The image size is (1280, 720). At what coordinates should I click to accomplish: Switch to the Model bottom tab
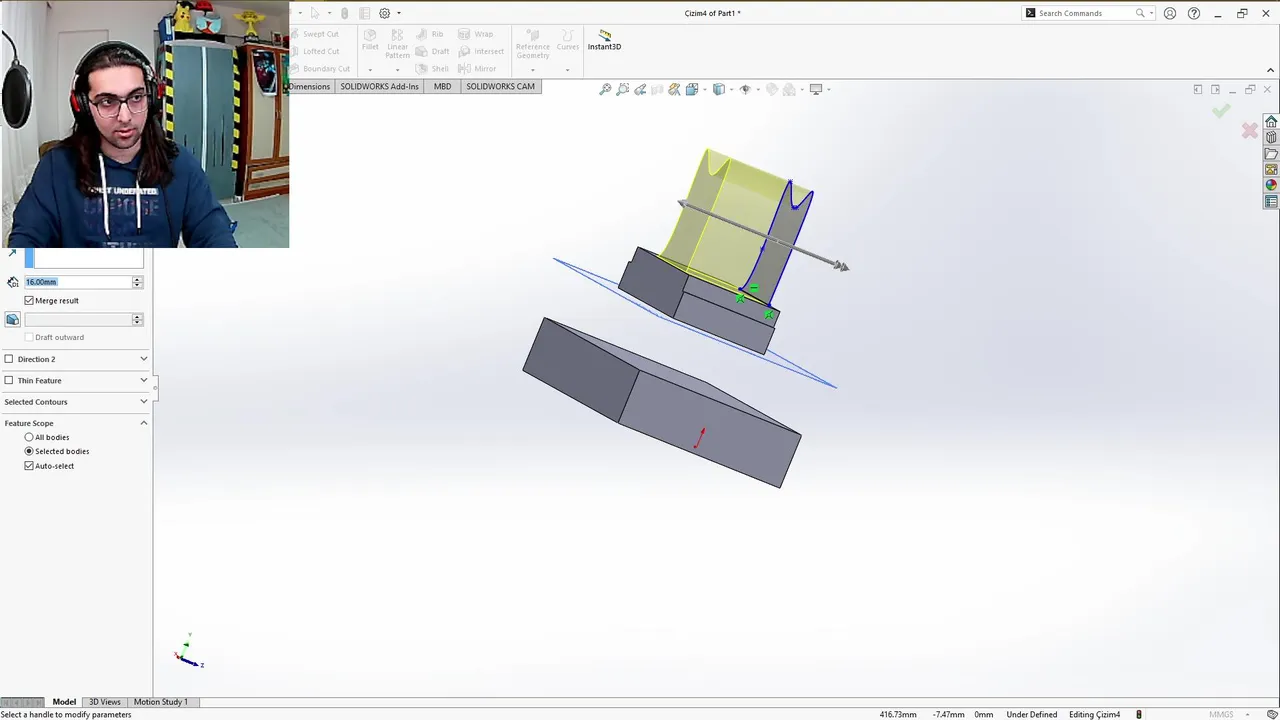(x=64, y=702)
